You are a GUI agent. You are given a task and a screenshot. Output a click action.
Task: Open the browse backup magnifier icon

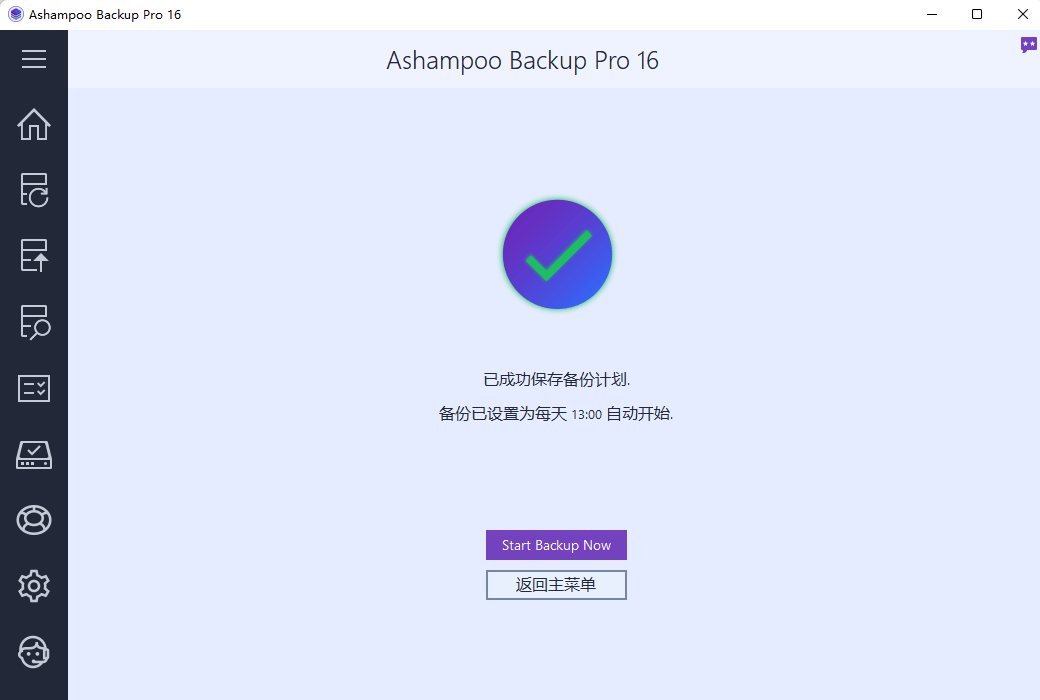[x=34, y=322]
